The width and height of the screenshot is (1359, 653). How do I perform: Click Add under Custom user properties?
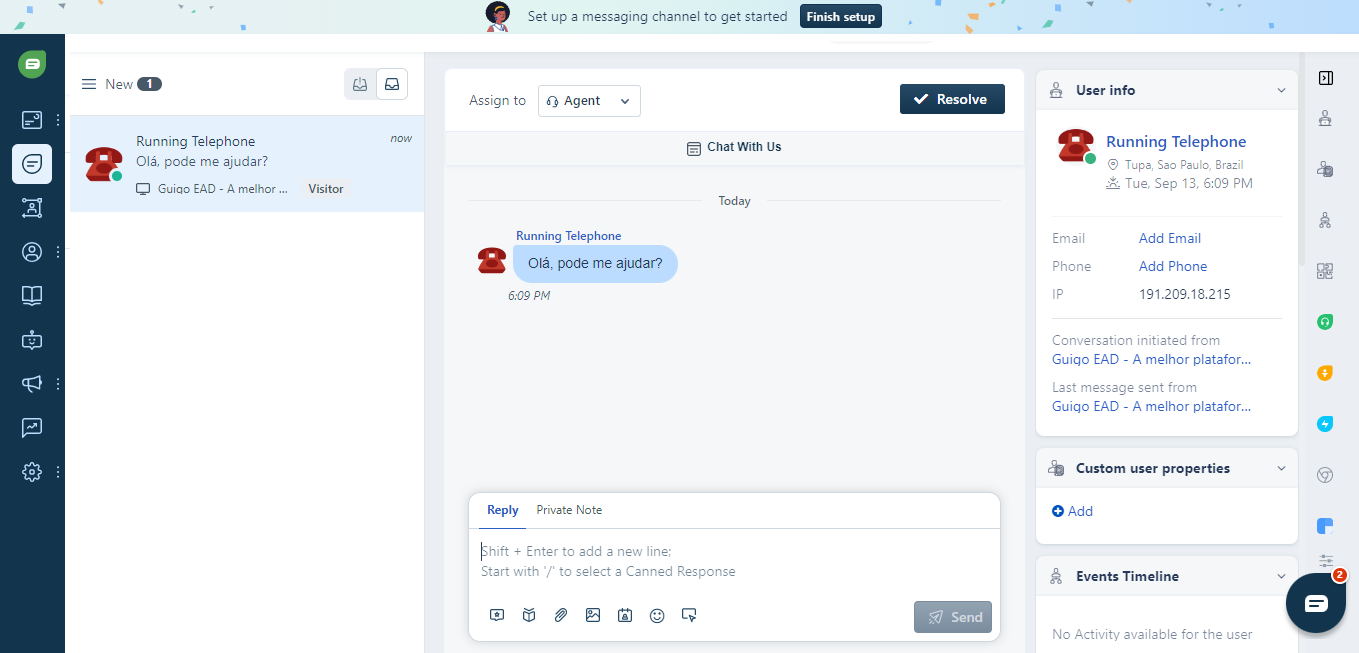coord(1073,511)
